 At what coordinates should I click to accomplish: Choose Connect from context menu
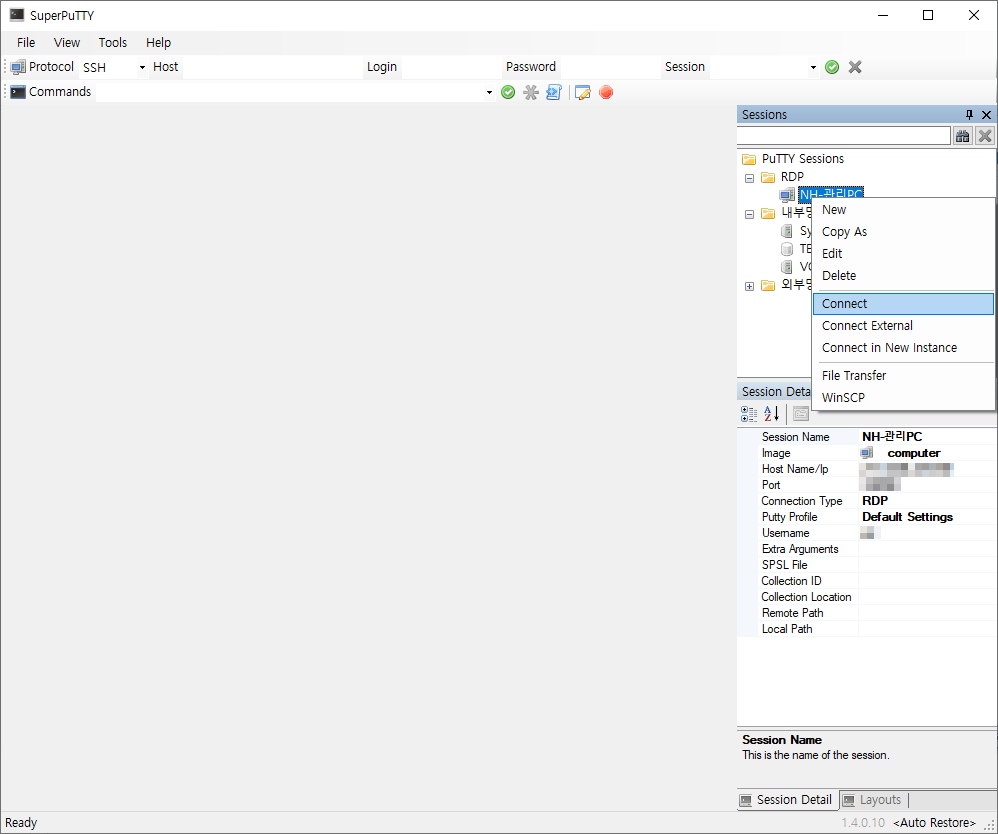(903, 304)
